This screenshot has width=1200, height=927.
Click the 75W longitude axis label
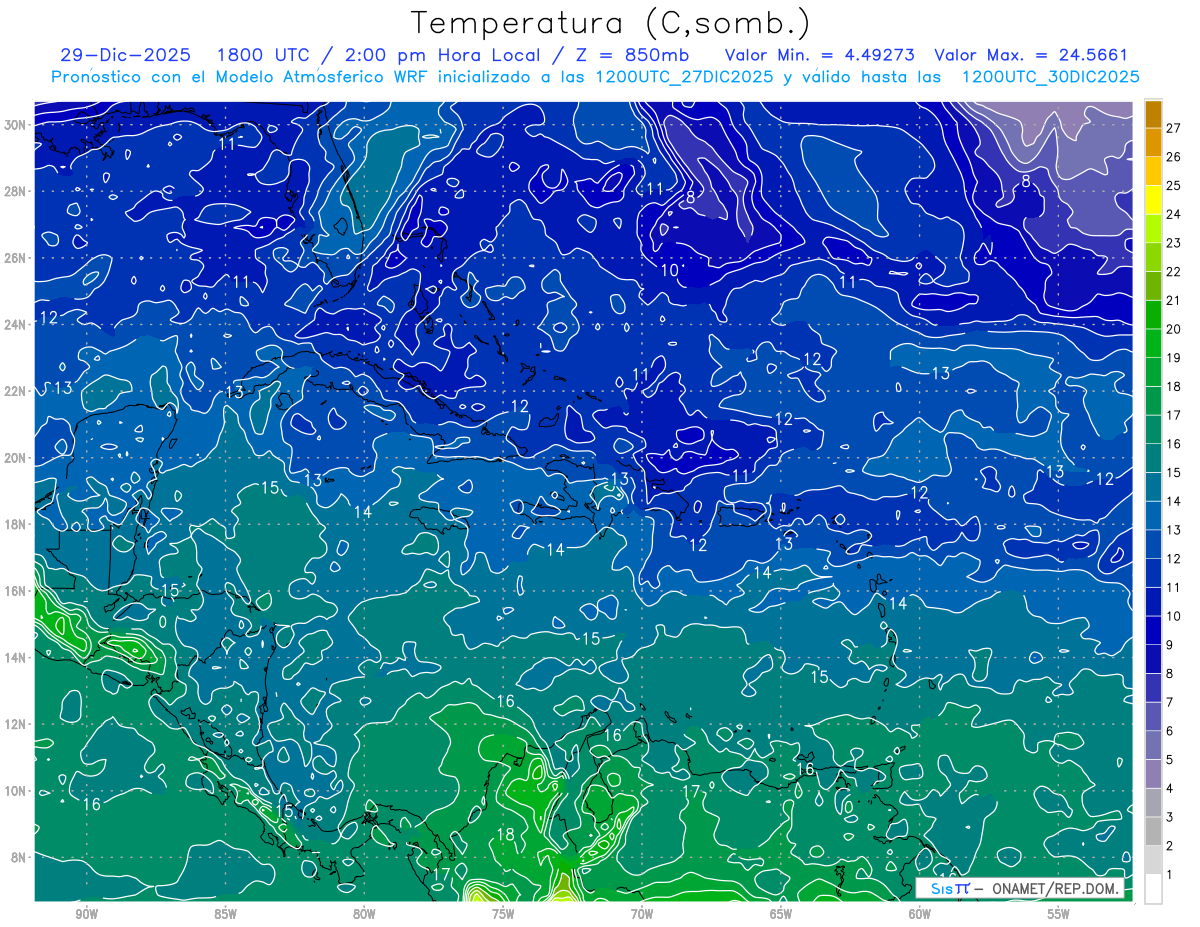[x=503, y=915]
